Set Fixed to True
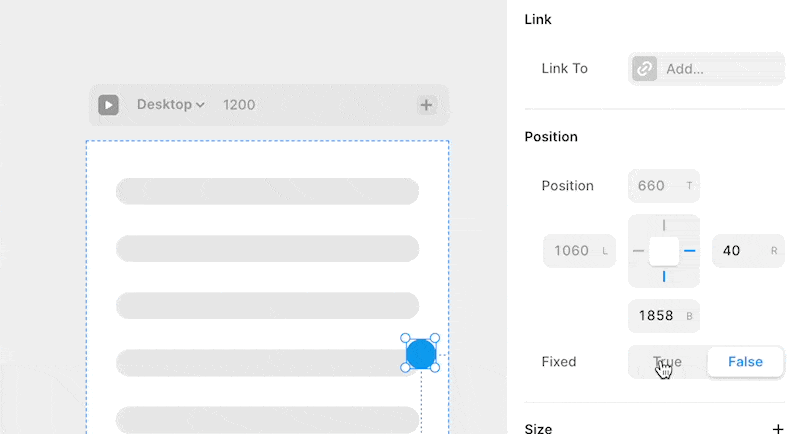The width and height of the screenshot is (800, 434). click(667, 362)
